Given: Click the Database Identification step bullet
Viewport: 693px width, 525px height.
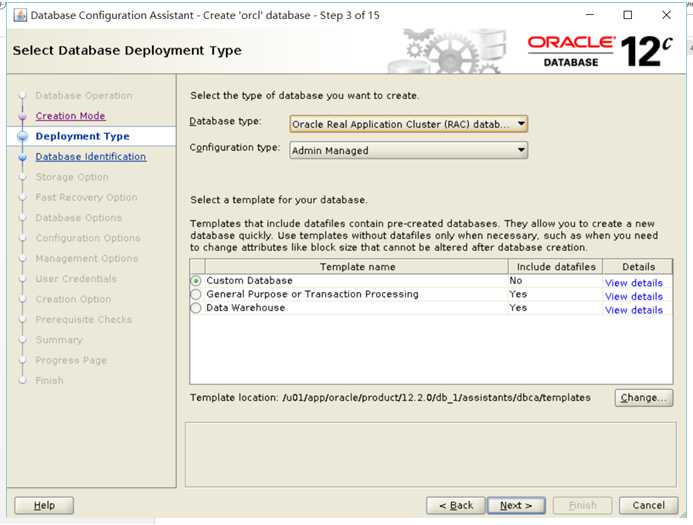Looking at the screenshot, I should 23,157.
